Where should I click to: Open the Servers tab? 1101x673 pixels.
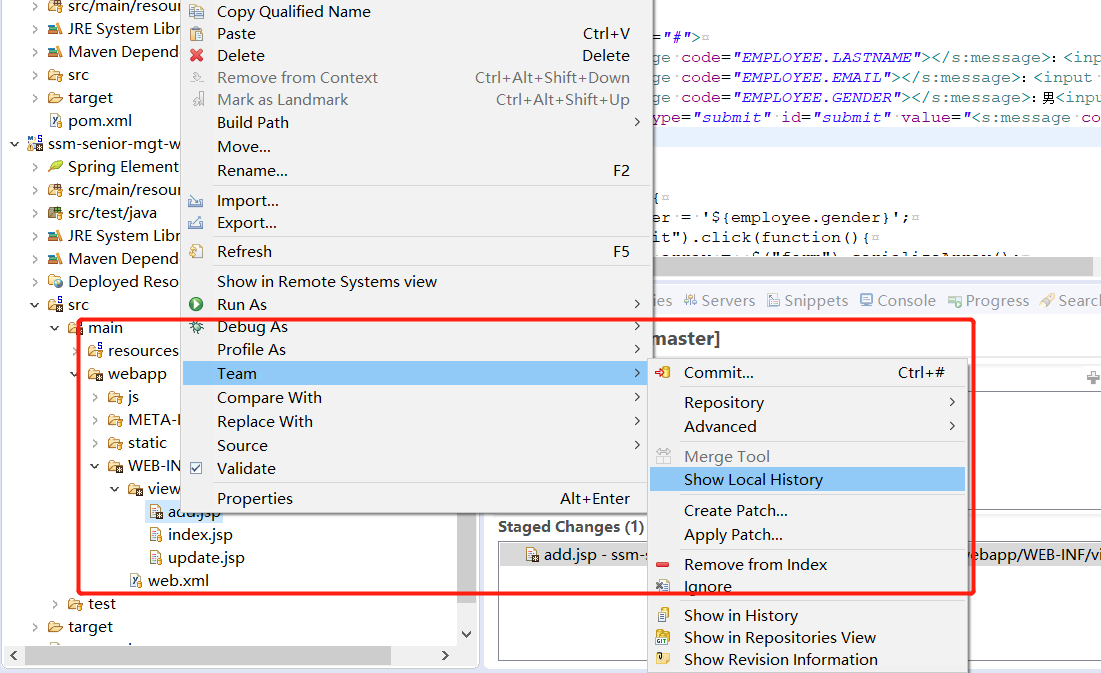tap(719, 300)
